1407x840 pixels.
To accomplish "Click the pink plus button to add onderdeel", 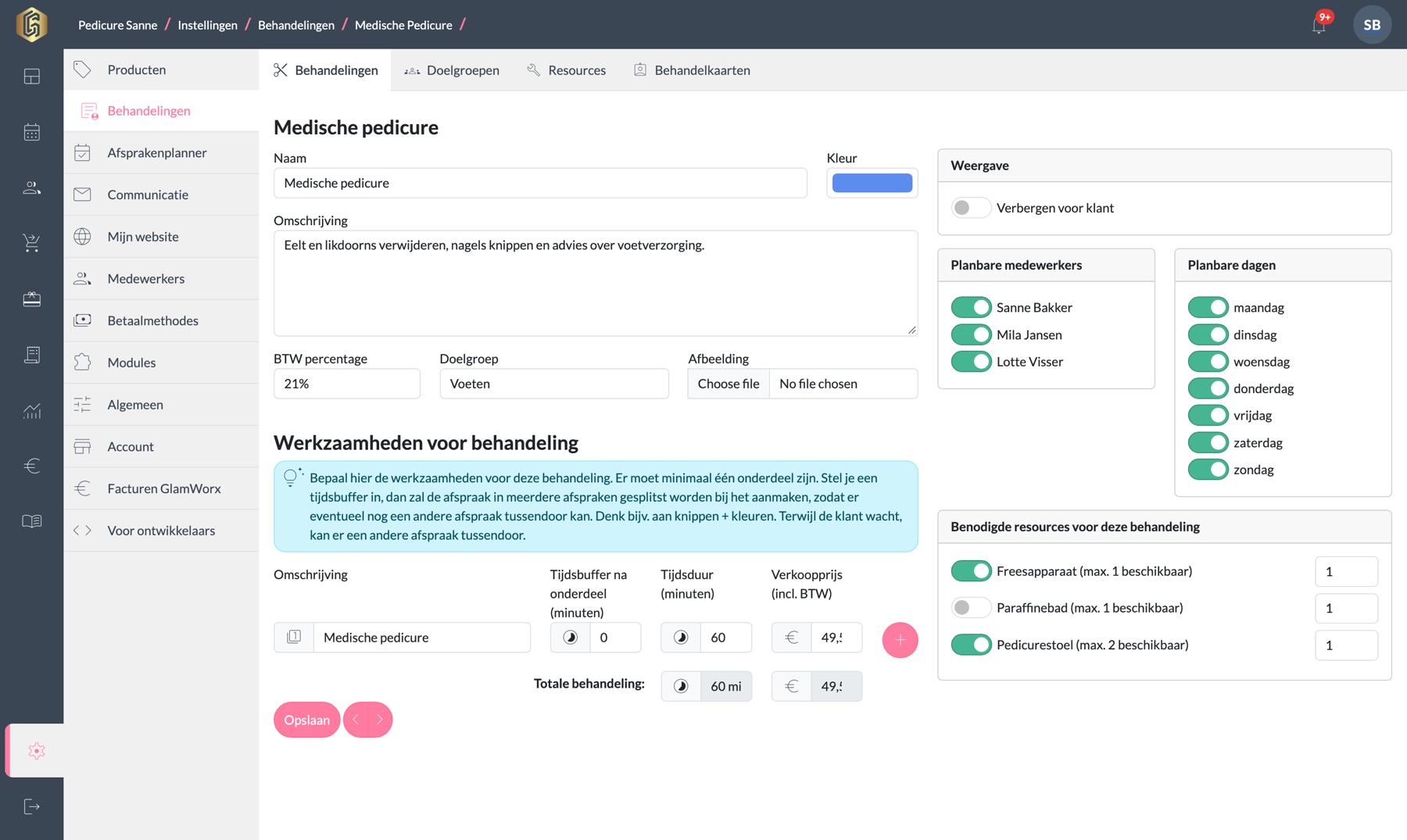I will 900,640.
